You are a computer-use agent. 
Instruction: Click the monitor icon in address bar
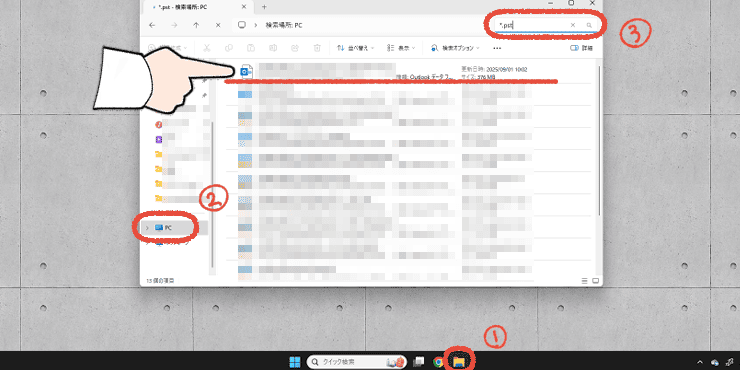tap(242, 25)
